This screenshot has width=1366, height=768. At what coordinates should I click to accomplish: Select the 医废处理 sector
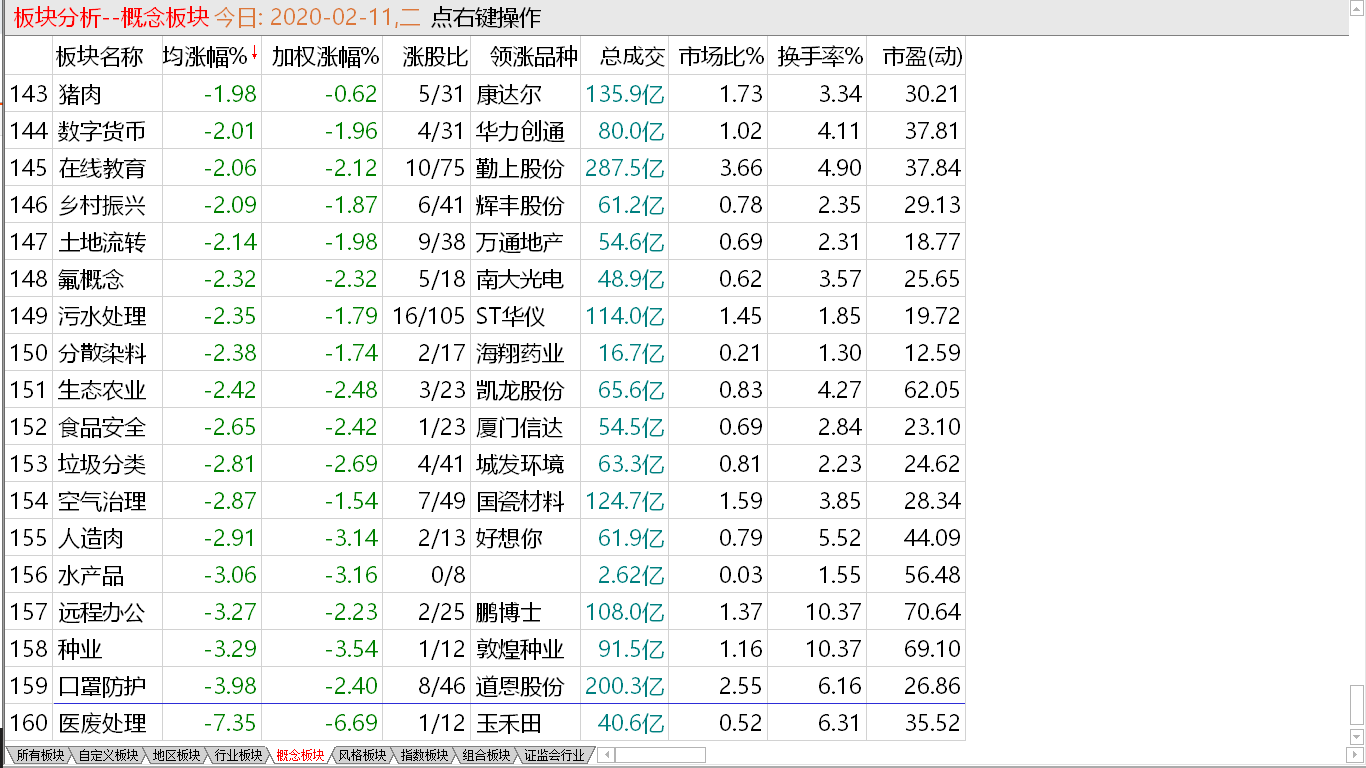[x=102, y=723]
